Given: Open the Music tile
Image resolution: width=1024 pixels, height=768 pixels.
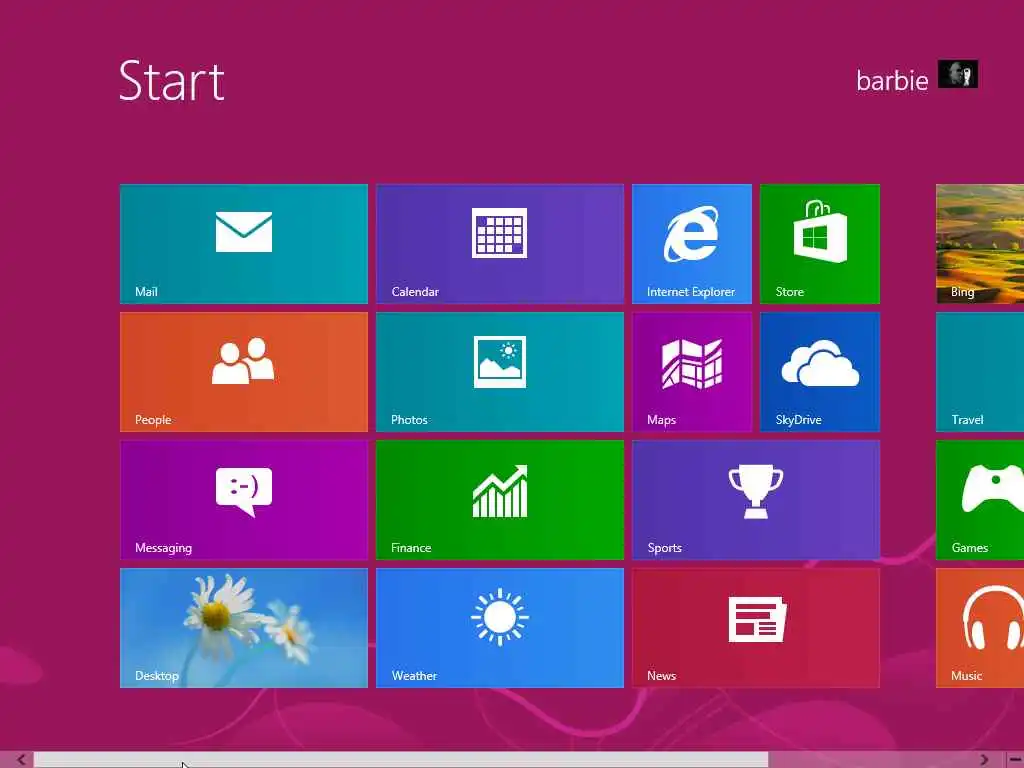Looking at the screenshot, I should click(980, 628).
